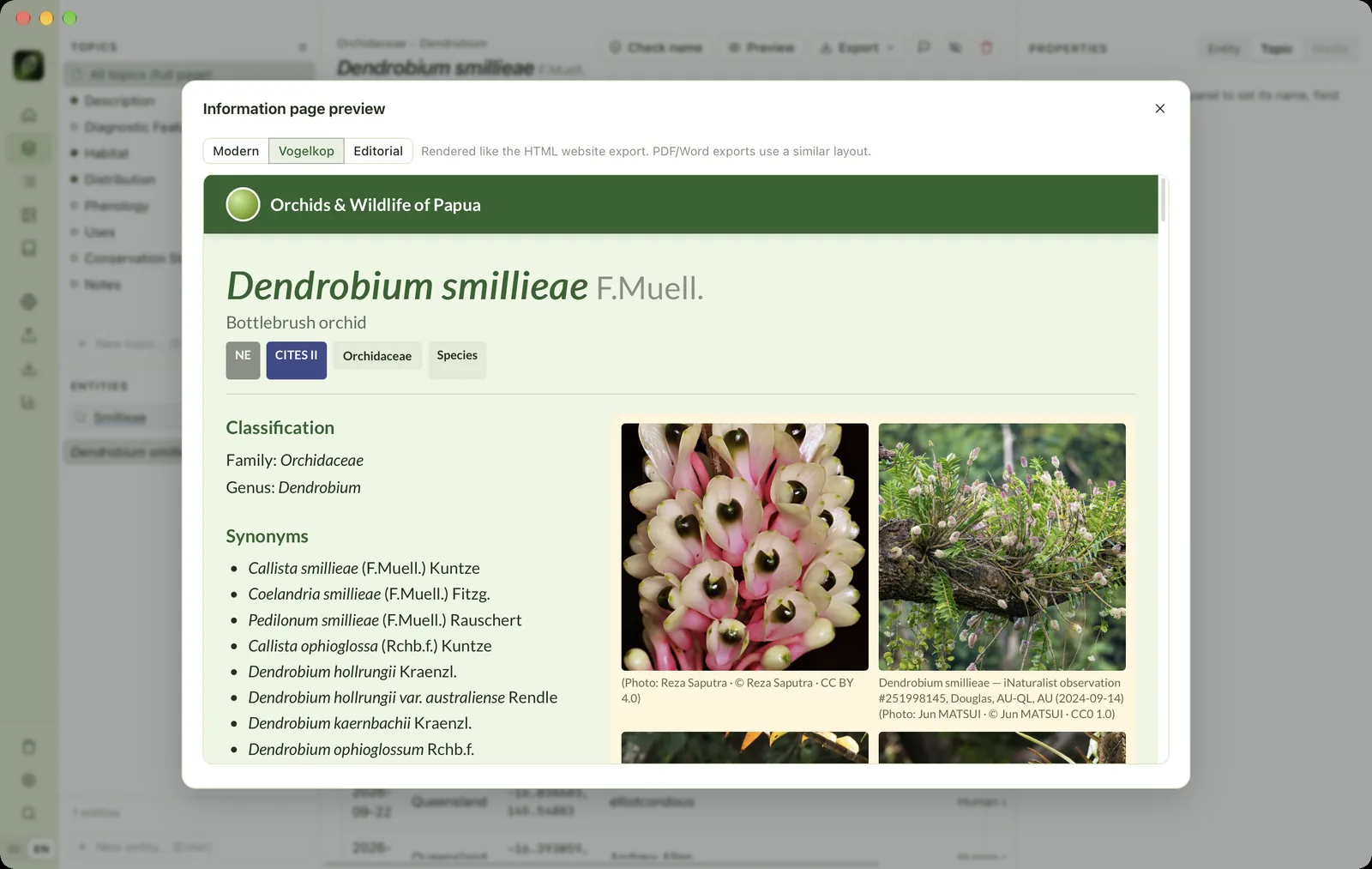The width and height of the screenshot is (1372, 869).
Task: Click the sidebar upload icon
Action: [28, 335]
